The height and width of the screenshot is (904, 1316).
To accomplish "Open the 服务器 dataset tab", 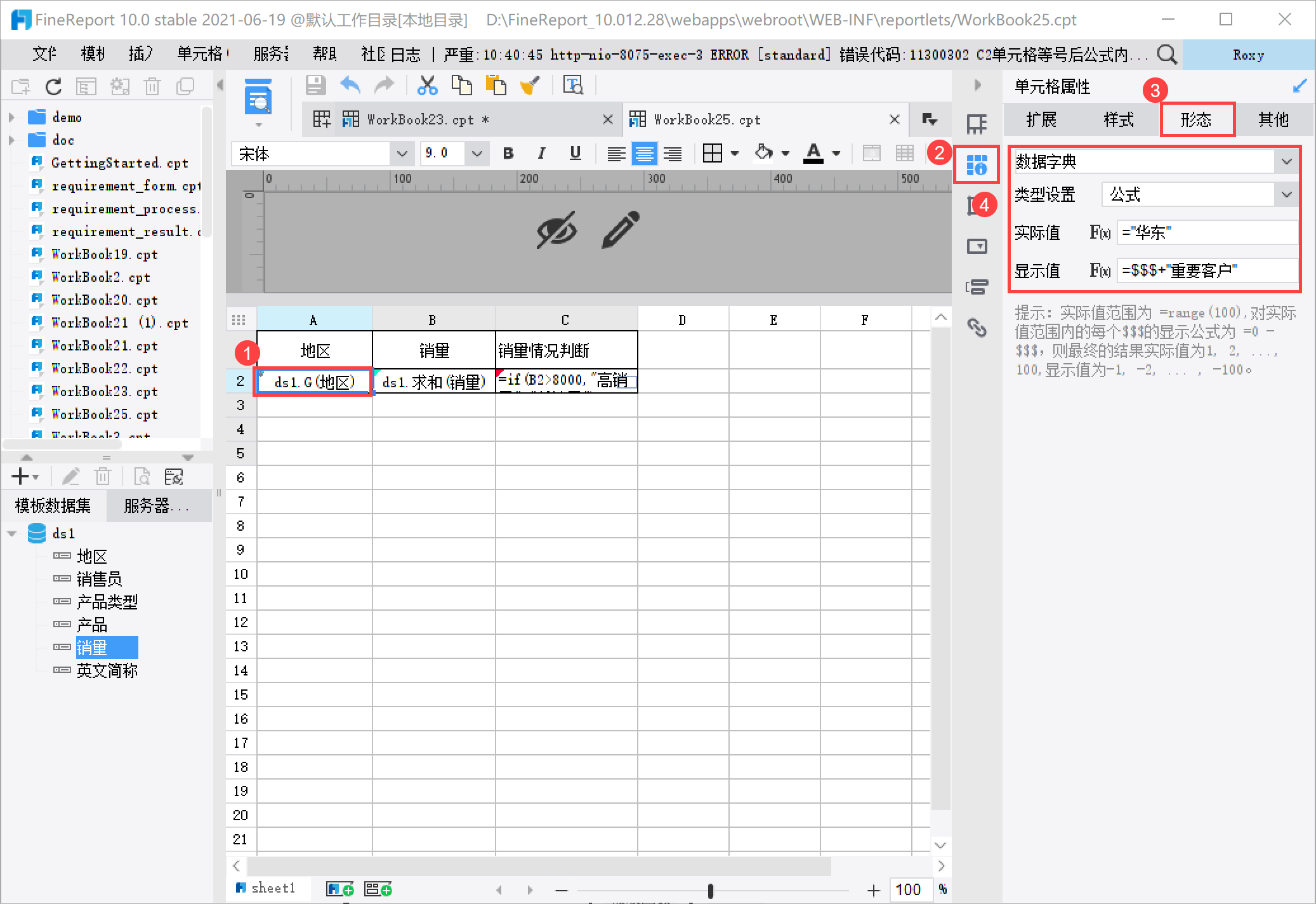I will click(155, 505).
